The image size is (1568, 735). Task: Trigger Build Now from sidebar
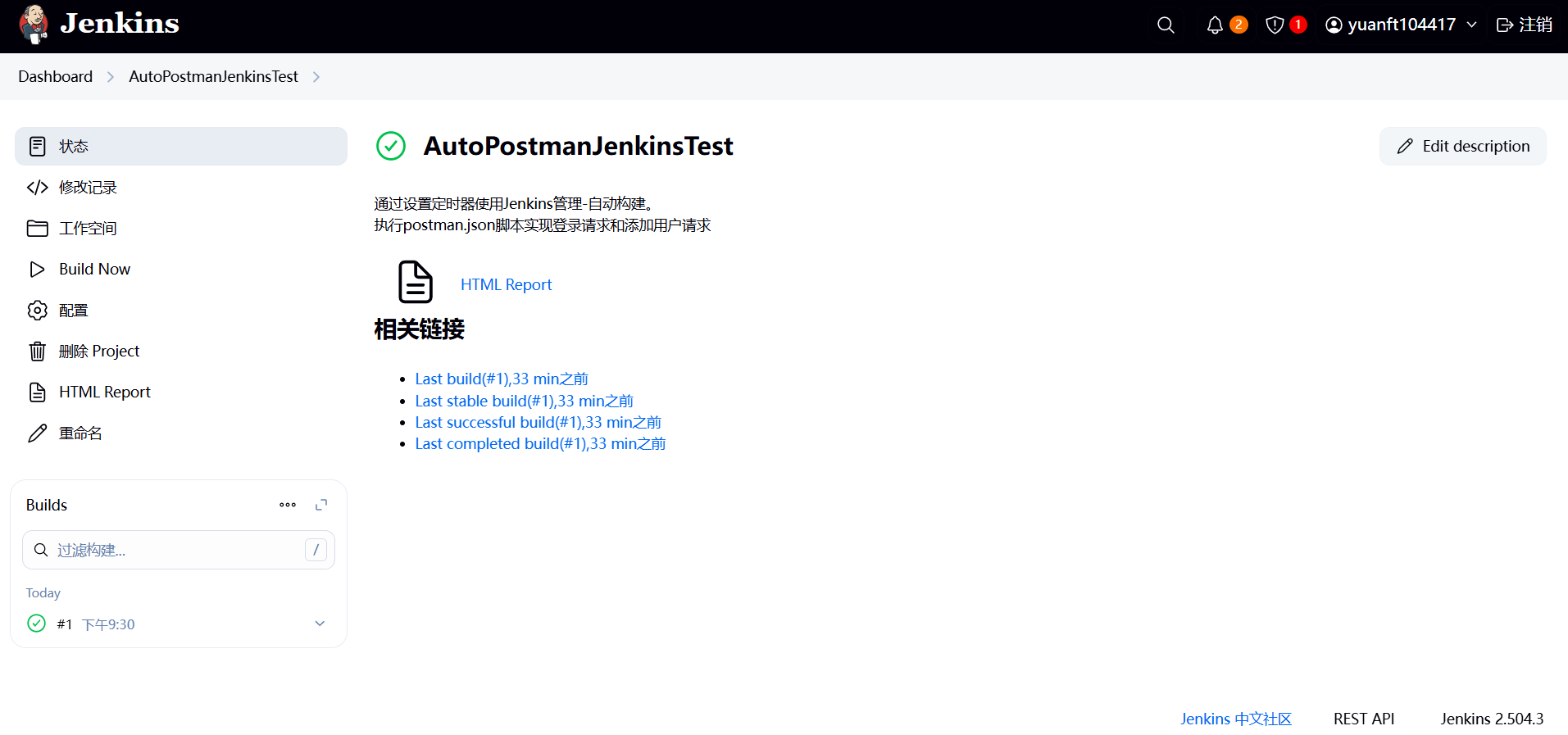[x=181, y=269]
